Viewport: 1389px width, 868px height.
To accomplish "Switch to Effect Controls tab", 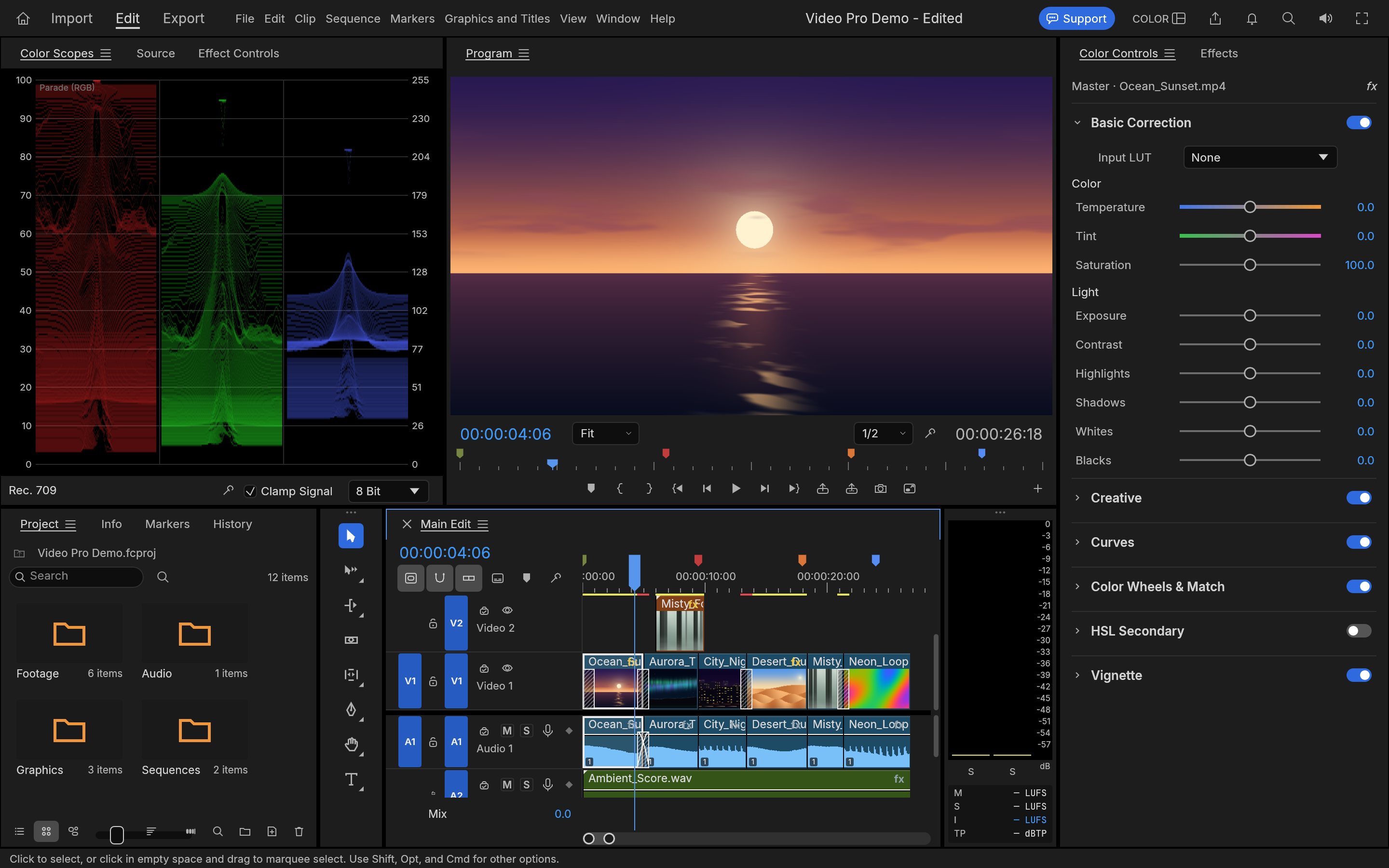I will coord(238,54).
